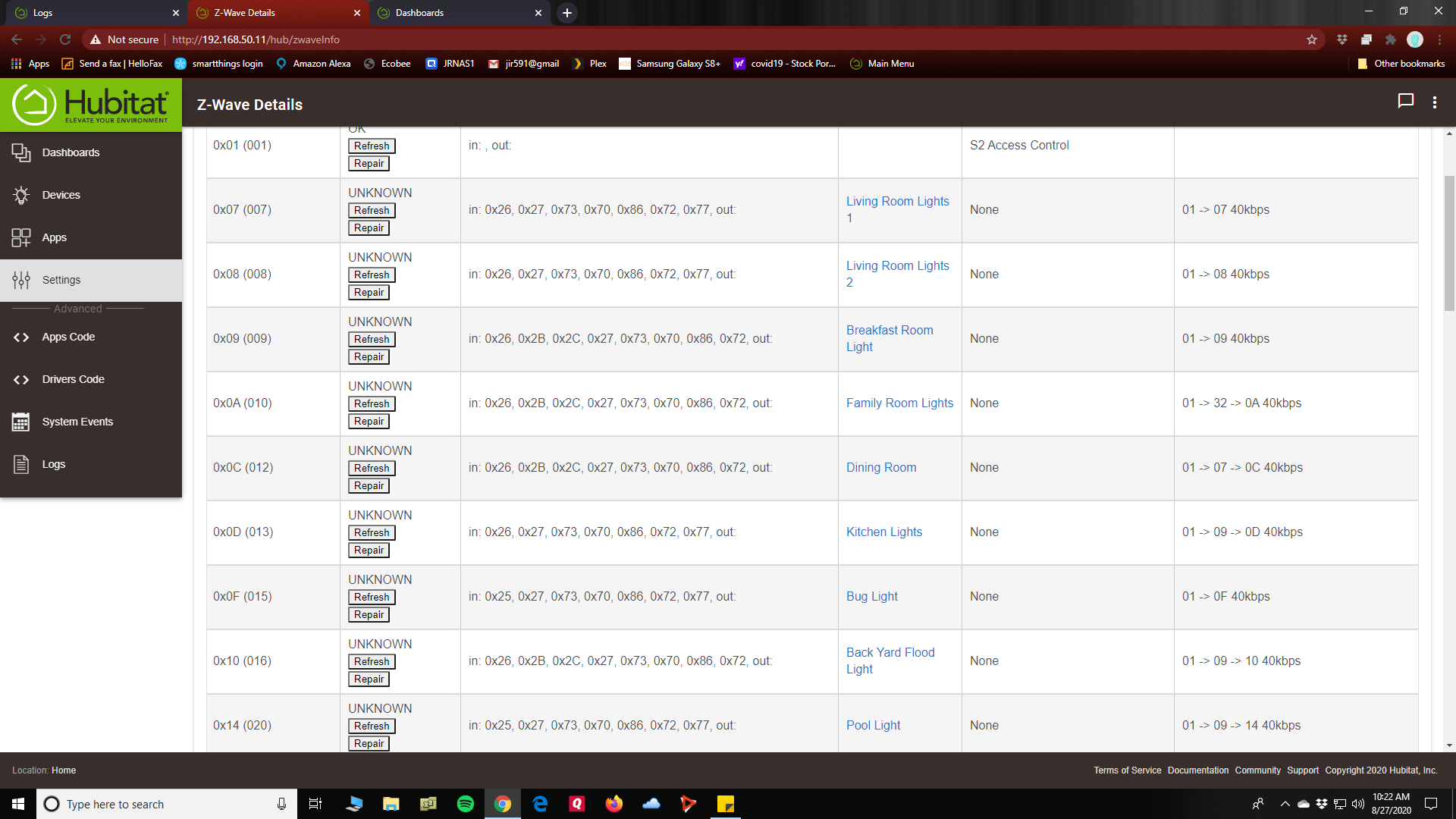This screenshot has height=819, width=1456.
Task: Open the Pool Light device link
Action: [873, 726]
